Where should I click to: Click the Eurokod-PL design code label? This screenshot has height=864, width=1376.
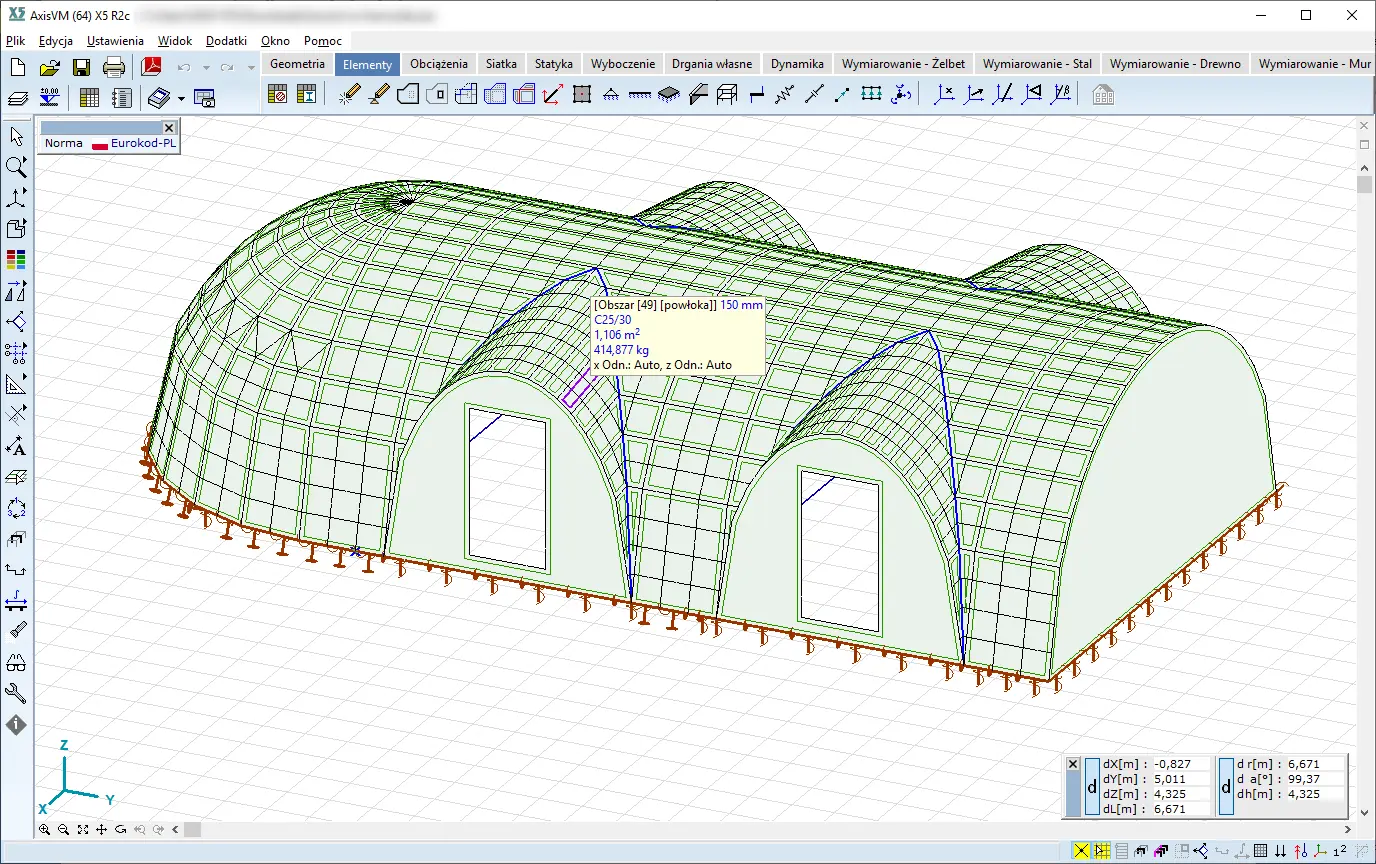[143, 143]
